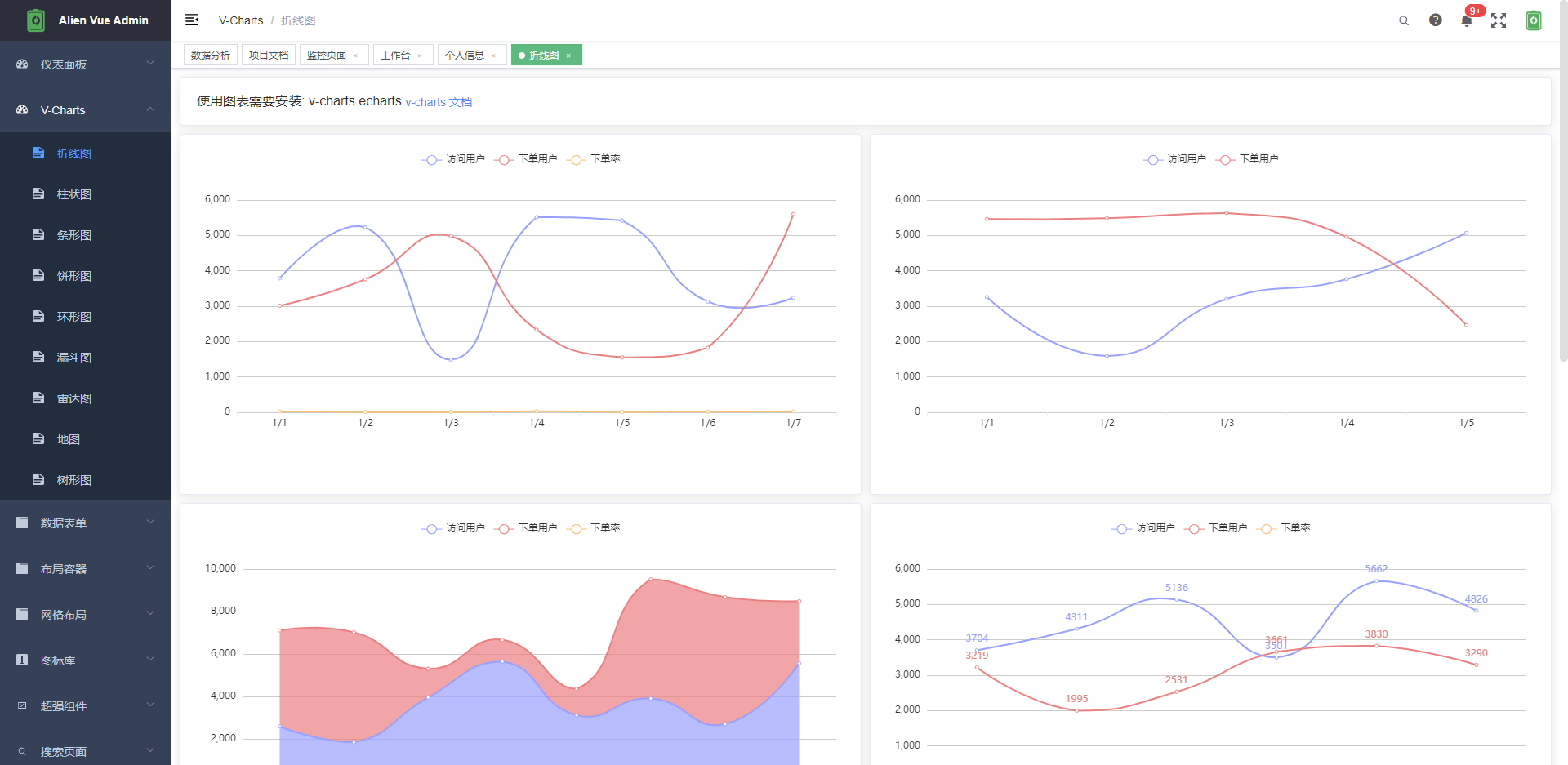Screen dimensions: 1568x765
Task: Click the 搜索页面 sidebar search icon
Action: 22,751
